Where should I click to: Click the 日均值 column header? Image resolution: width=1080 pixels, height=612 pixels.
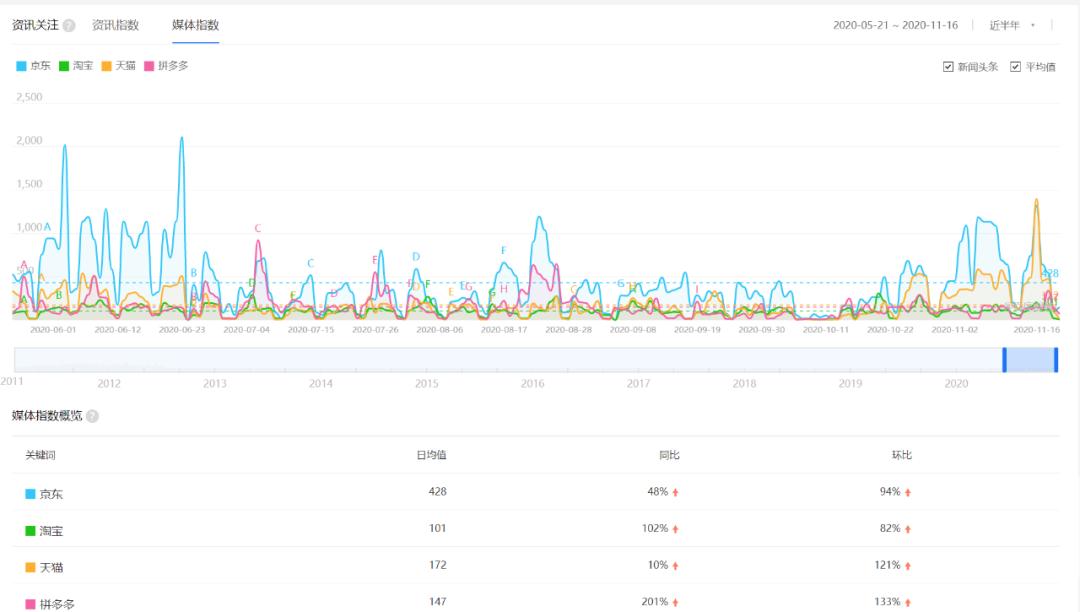[431, 455]
